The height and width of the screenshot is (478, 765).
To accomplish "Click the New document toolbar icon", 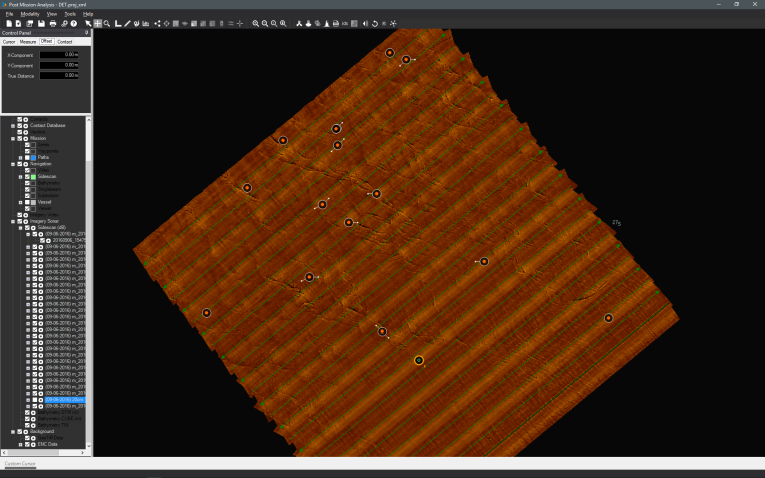I will [9, 23].
